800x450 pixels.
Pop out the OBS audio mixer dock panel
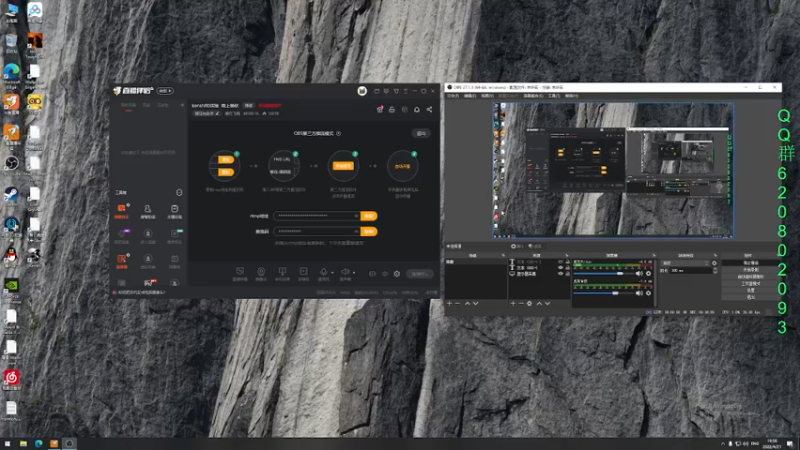pos(654,255)
